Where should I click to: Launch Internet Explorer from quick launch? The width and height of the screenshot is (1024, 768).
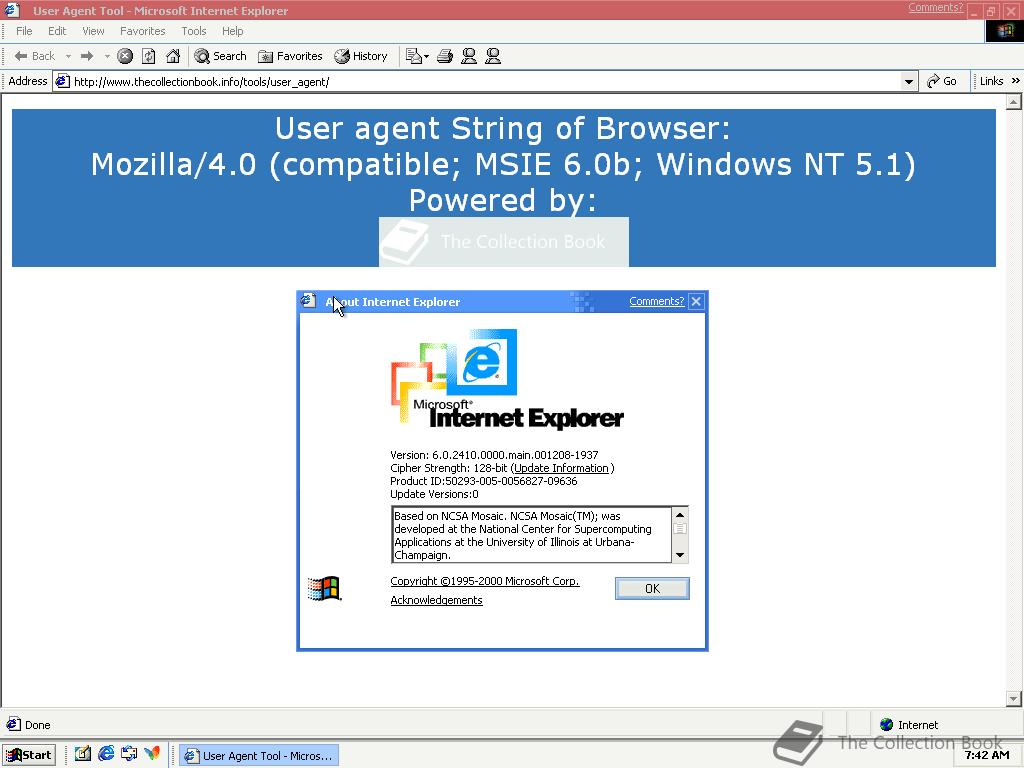[x=106, y=754]
